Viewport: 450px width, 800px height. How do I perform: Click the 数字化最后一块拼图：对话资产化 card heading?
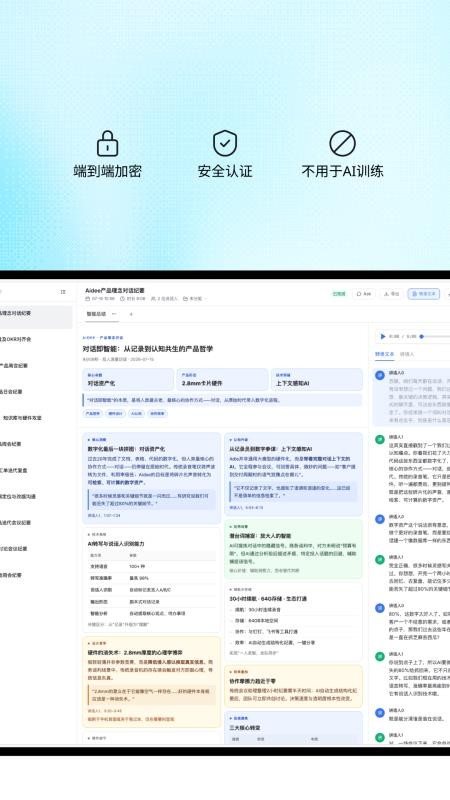click(126, 449)
